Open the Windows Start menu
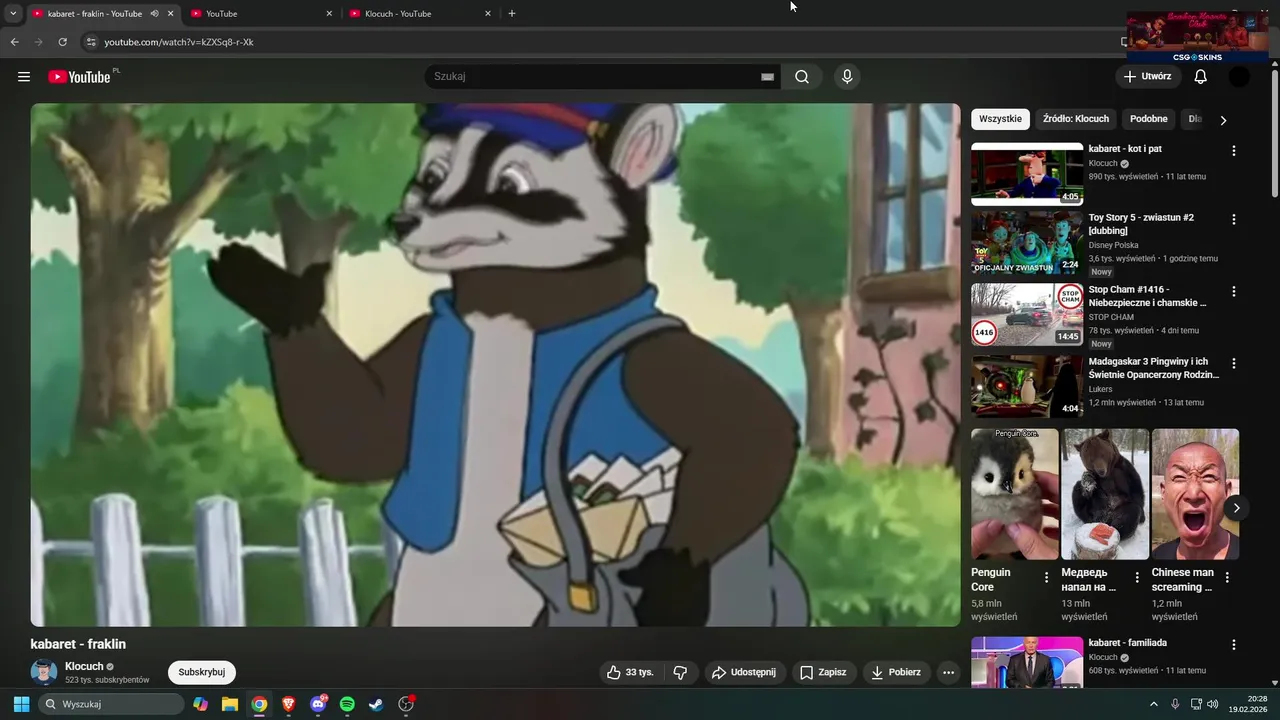 21,704
